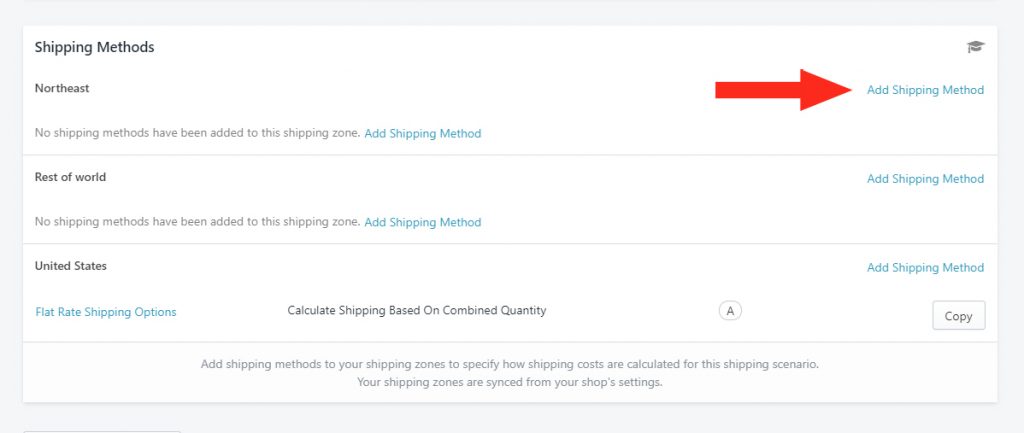
Task: Add Shipping Method for United States zone
Action: (x=925, y=267)
